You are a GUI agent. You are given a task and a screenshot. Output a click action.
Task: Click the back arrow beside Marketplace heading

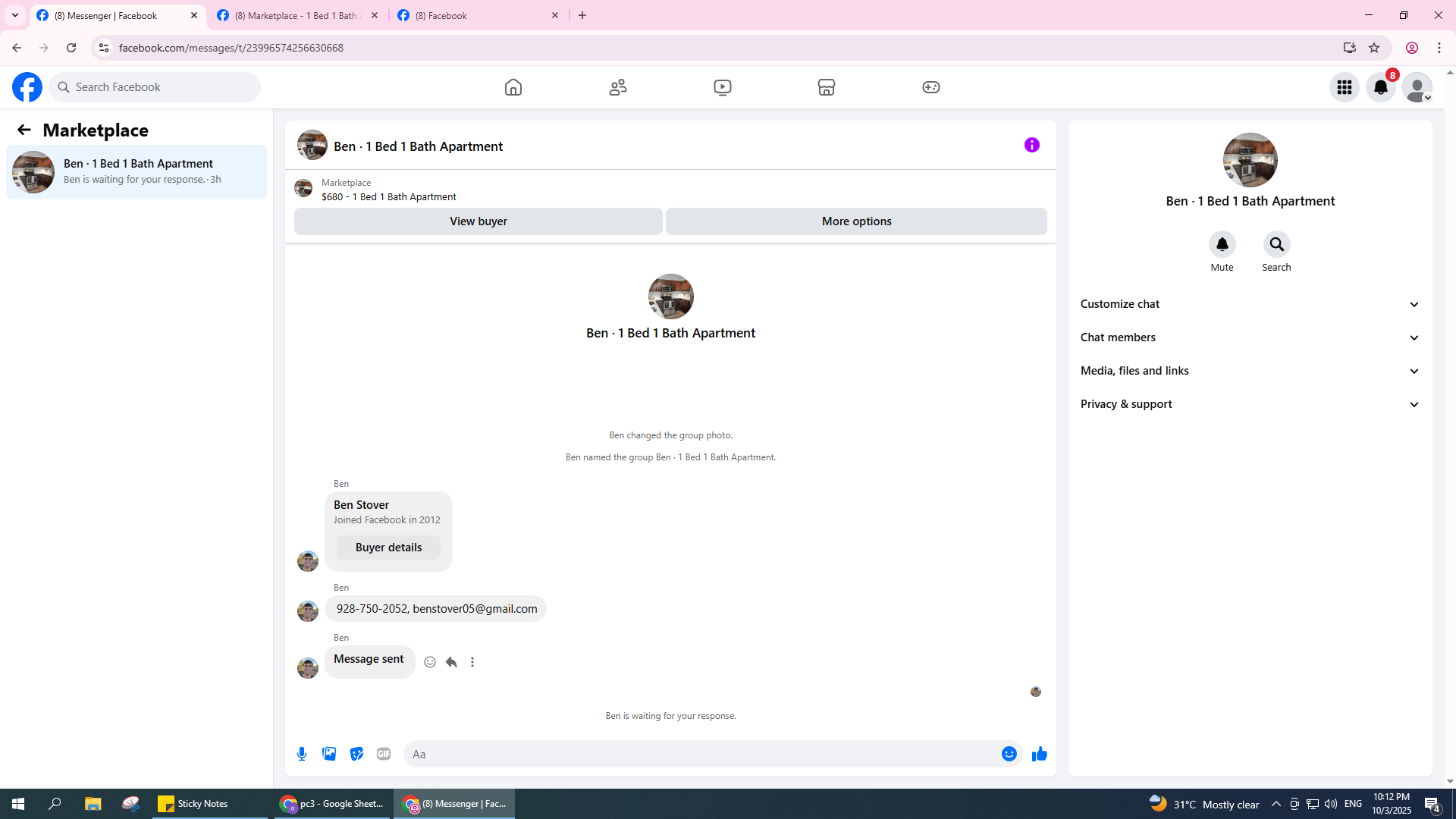pyautogui.click(x=24, y=130)
